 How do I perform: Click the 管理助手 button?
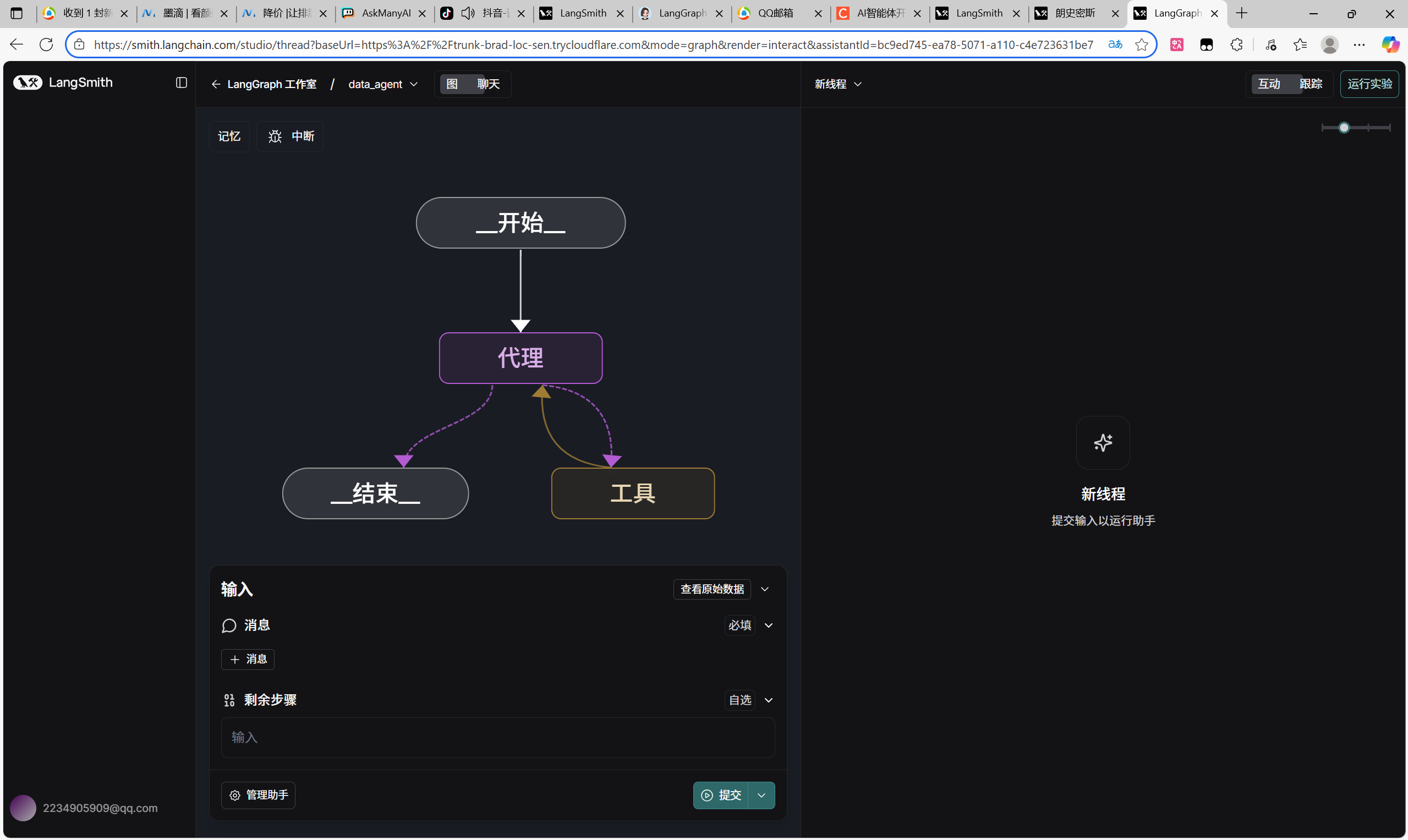point(258,795)
